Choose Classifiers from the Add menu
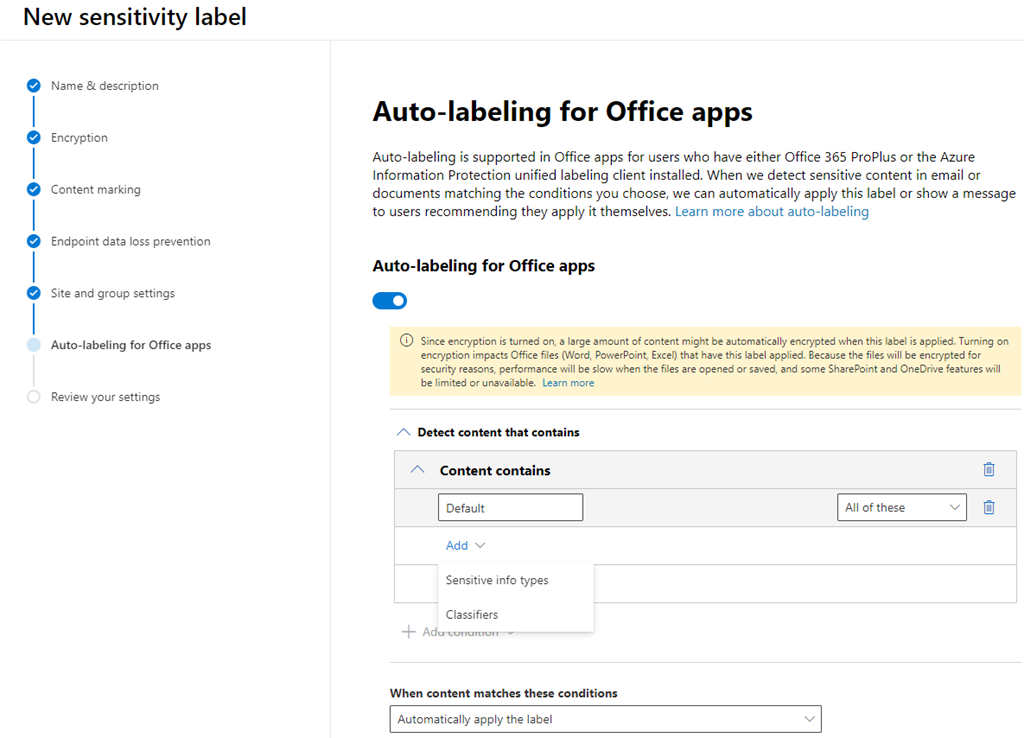Screen dimensions: 1024x738 pyautogui.click(x=472, y=615)
